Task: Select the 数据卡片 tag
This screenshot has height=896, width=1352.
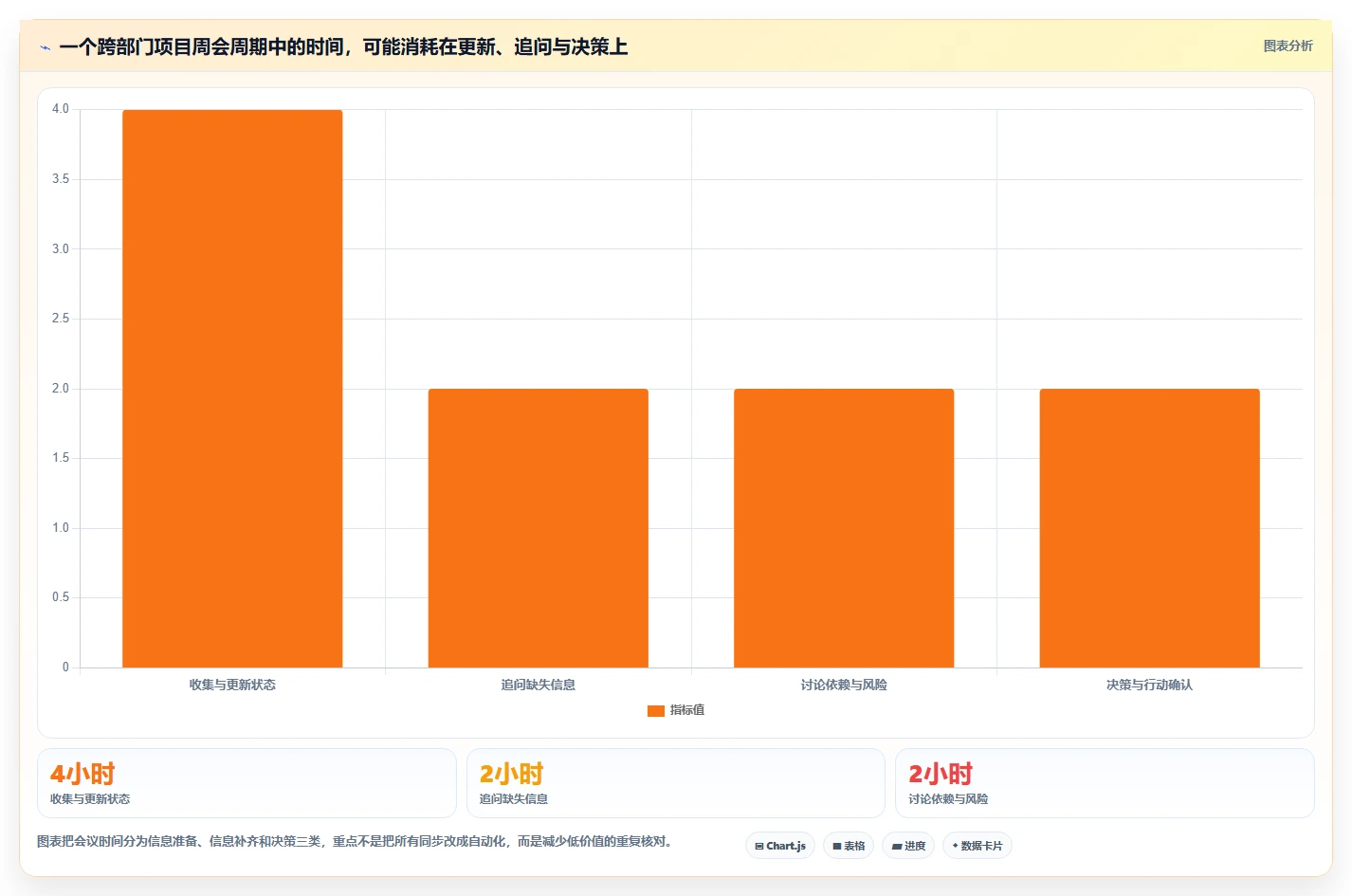Action: point(977,846)
